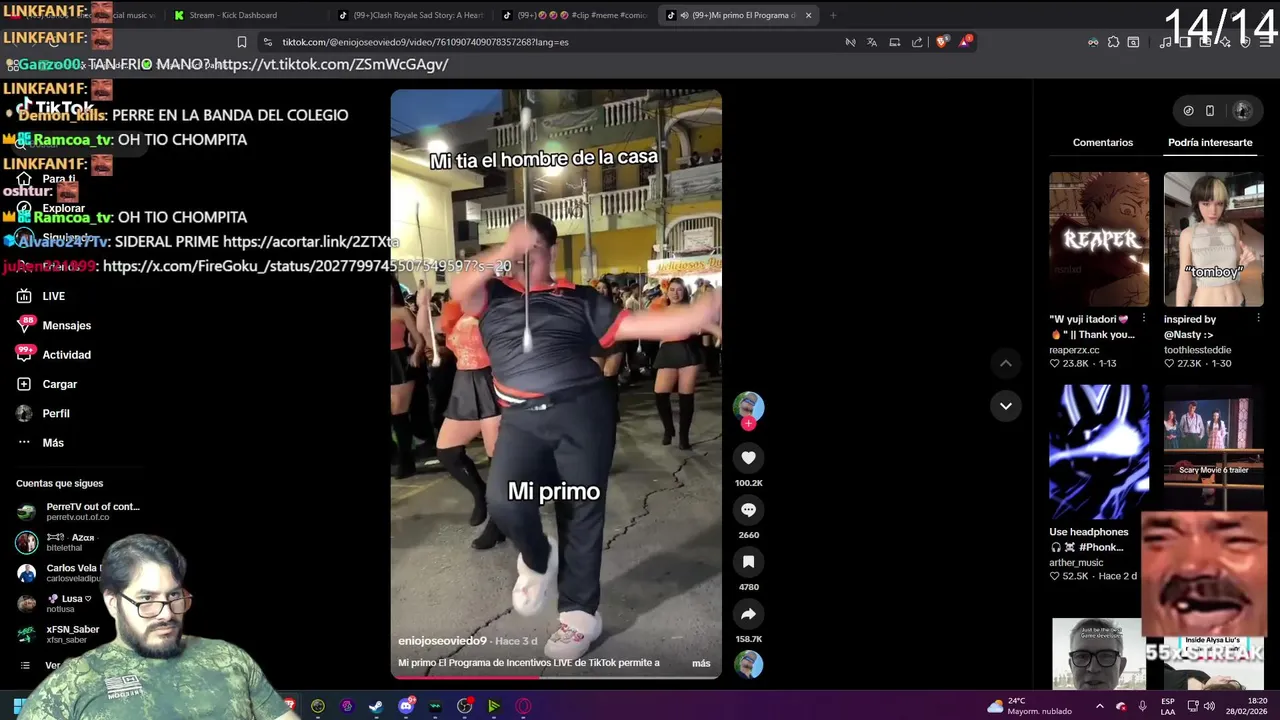Image resolution: width=1280 pixels, height=720 pixels.
Task: Open Opera GX icon in the taskbar
Action: pos(523,706)
